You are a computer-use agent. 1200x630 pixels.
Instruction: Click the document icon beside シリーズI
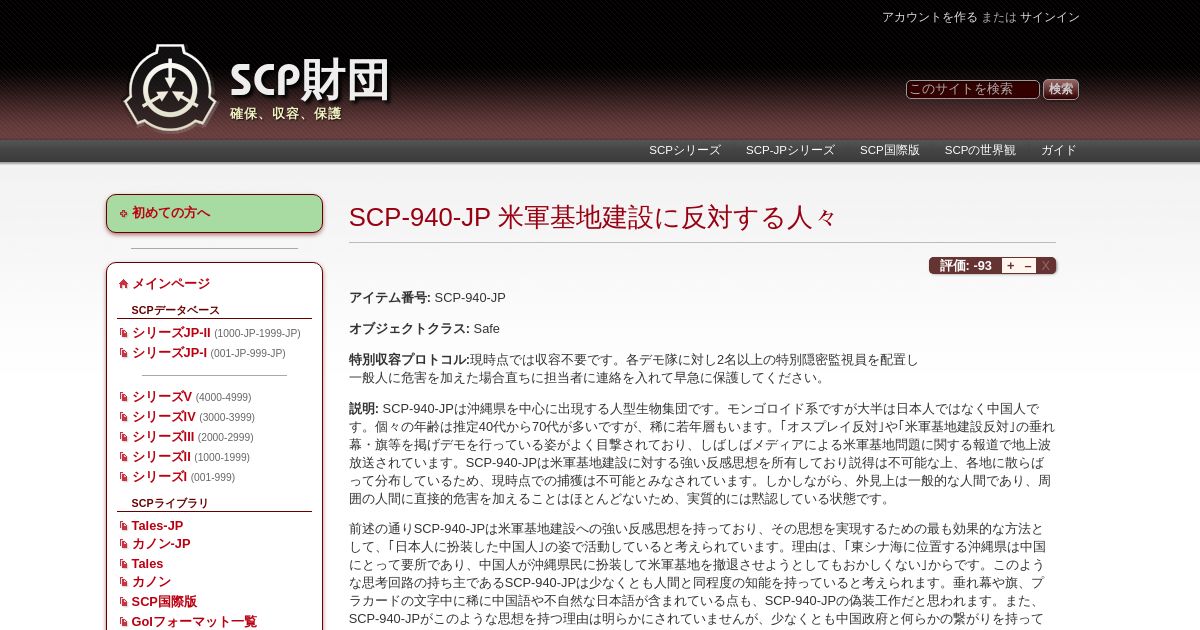click(123, 477)
